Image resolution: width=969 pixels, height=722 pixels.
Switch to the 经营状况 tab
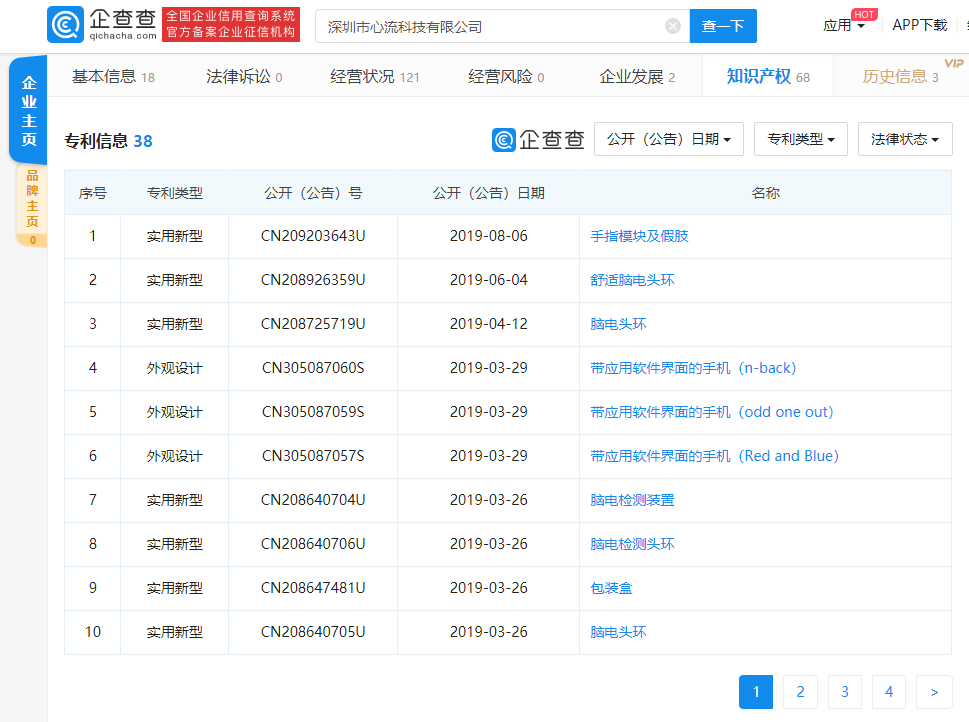tap(375, 77)
